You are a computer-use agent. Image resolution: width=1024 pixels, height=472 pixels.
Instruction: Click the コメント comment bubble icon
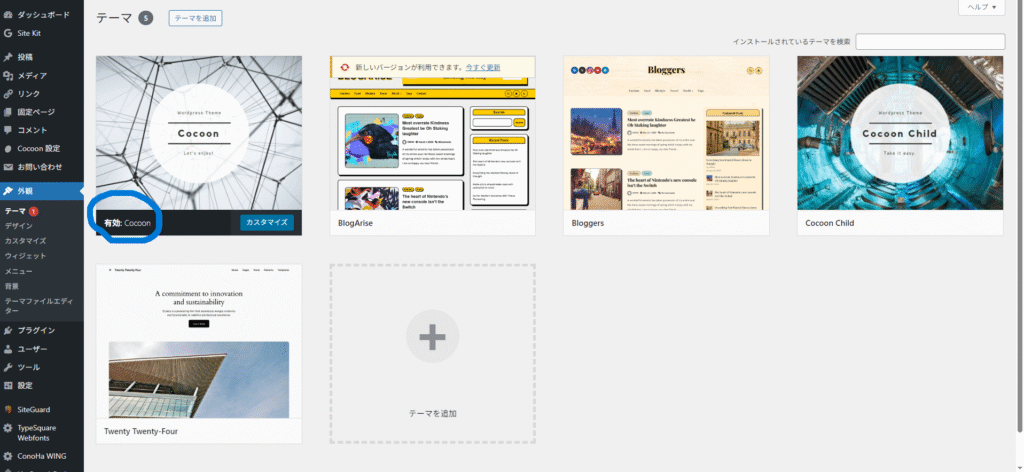[x=8, y=130]
